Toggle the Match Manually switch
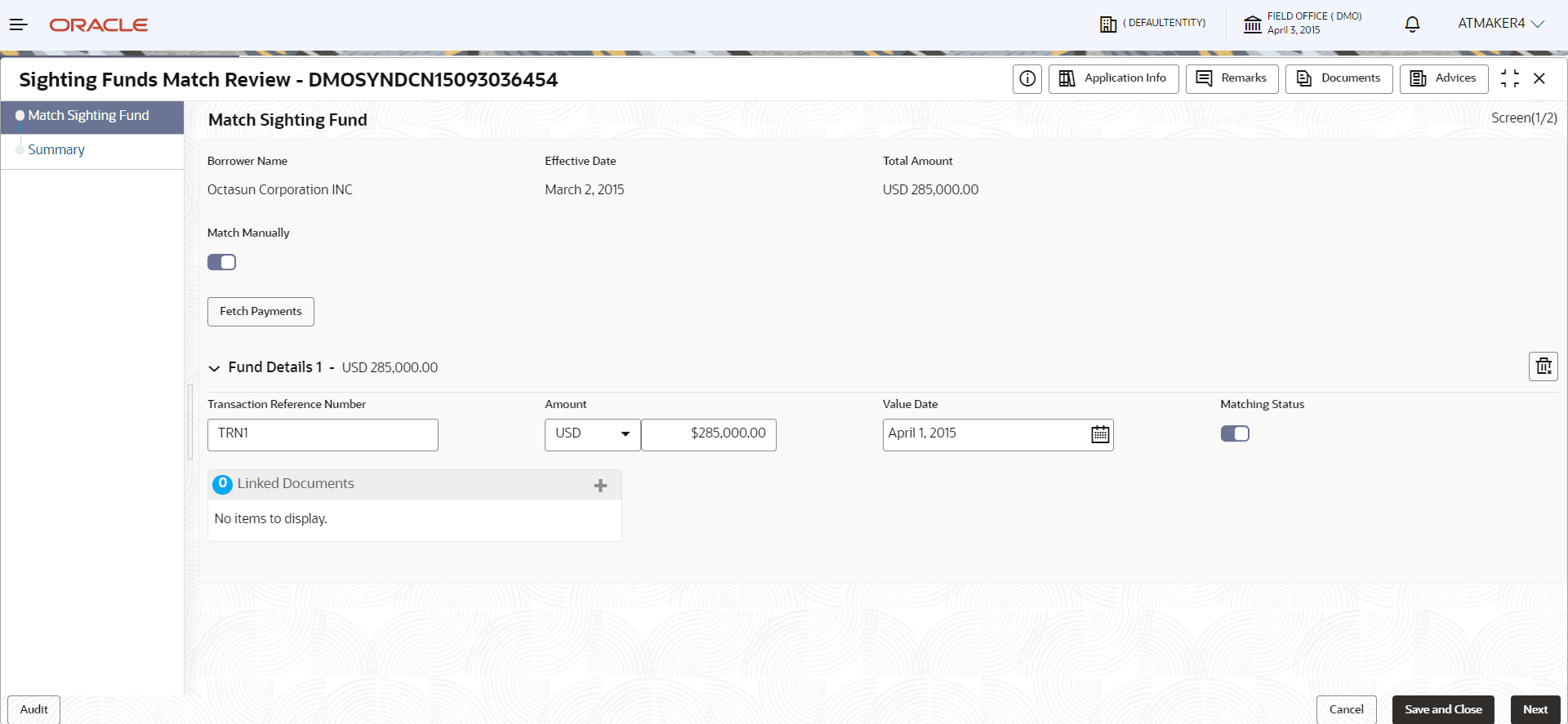Viewport: 1568px width, 724px height. click(221, 262)
